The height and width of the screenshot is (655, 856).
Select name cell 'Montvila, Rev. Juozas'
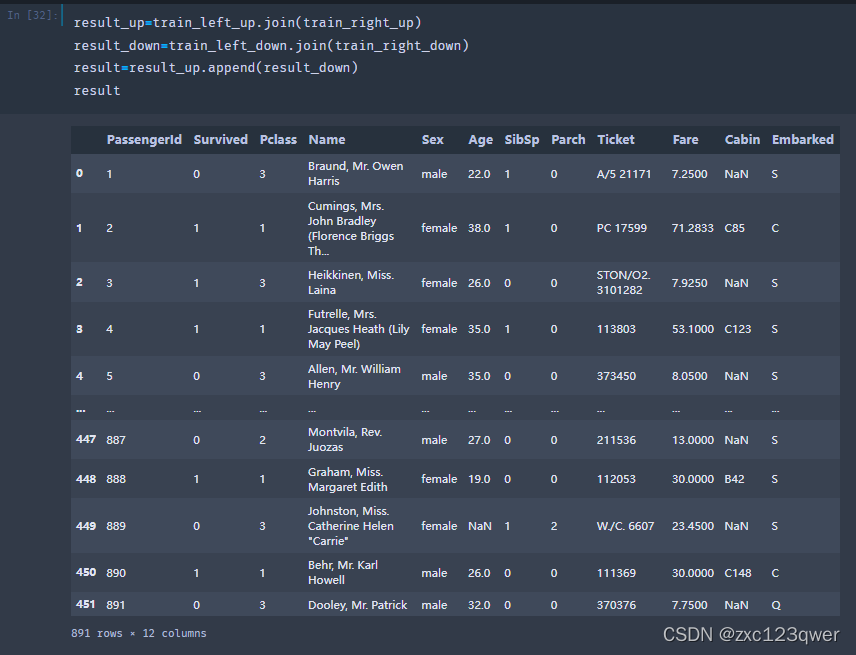point(344,439)
